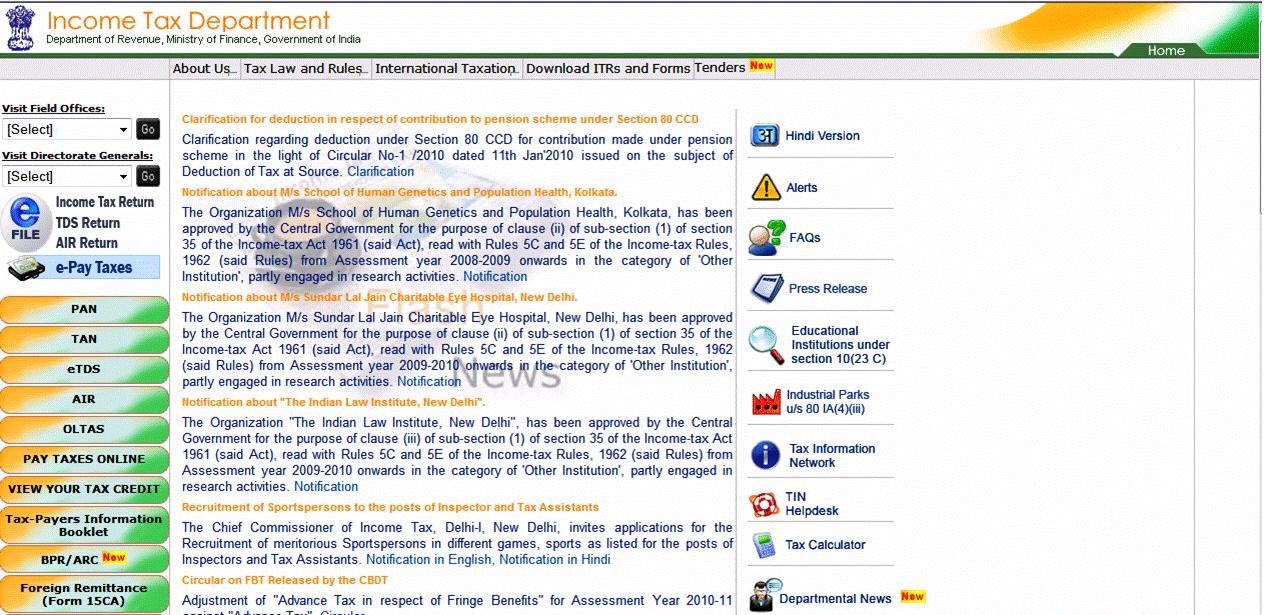The width and height of the screenshot is (1279, 615).
Task: Open the Tax Law and Rules menu
Action: 306,68
